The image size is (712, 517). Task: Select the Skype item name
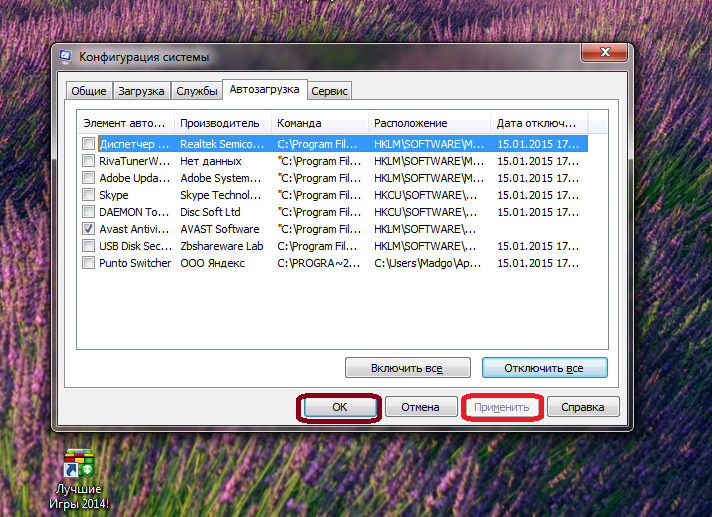coord(114,195)
